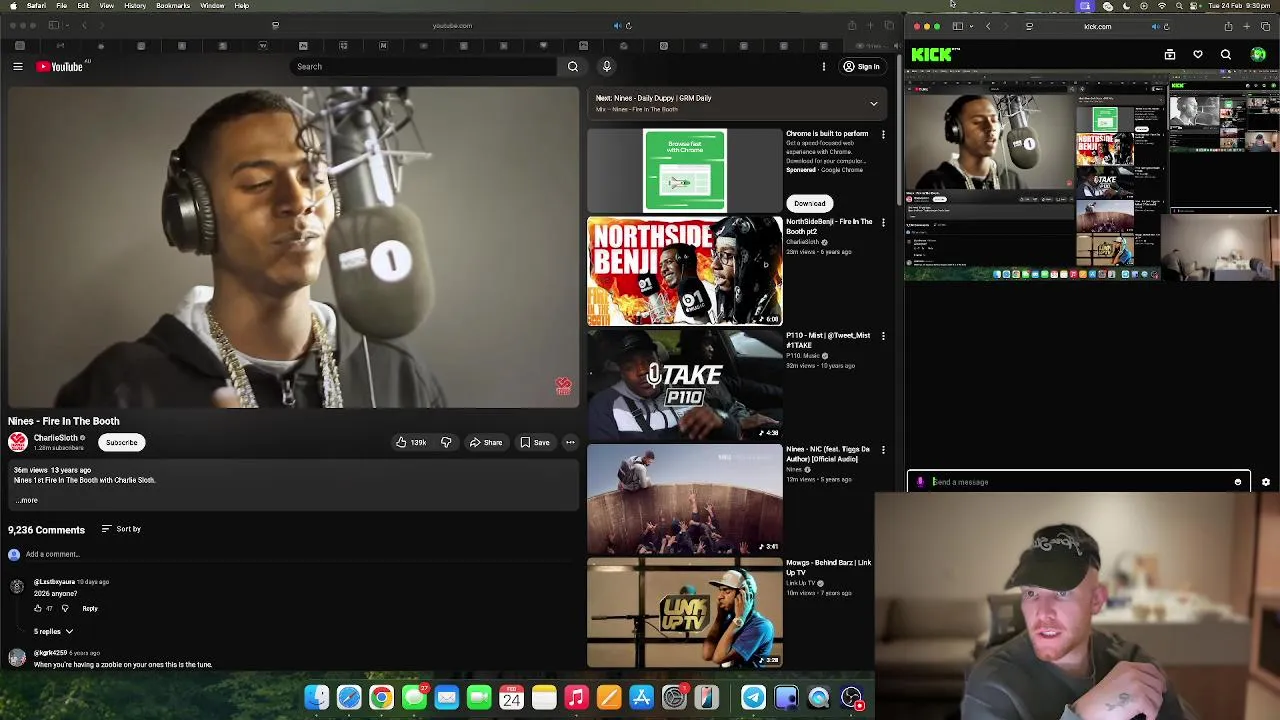Dislike the Nines Fire In The Booth video
1280x720 pixels.
coord(446,442)
